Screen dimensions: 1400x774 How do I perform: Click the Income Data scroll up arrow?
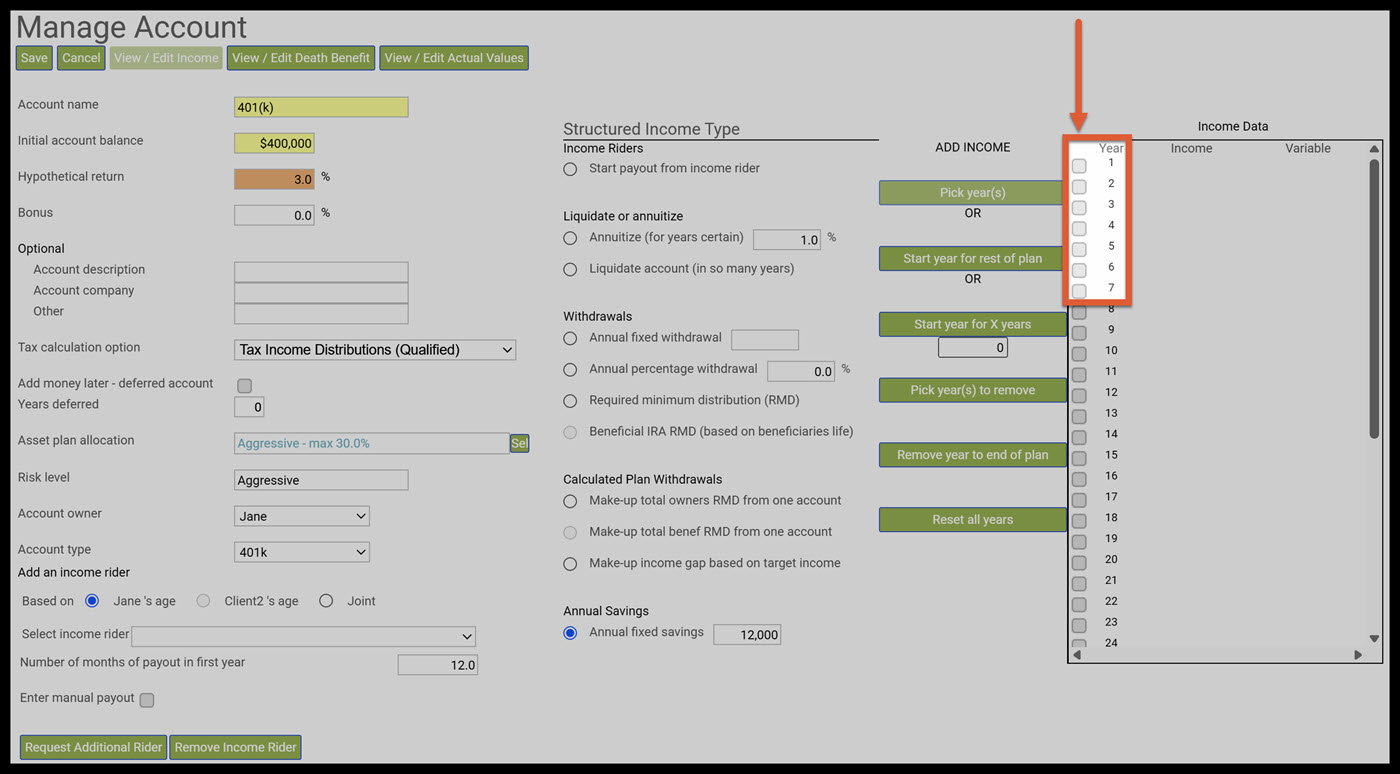pos(1374,149)
